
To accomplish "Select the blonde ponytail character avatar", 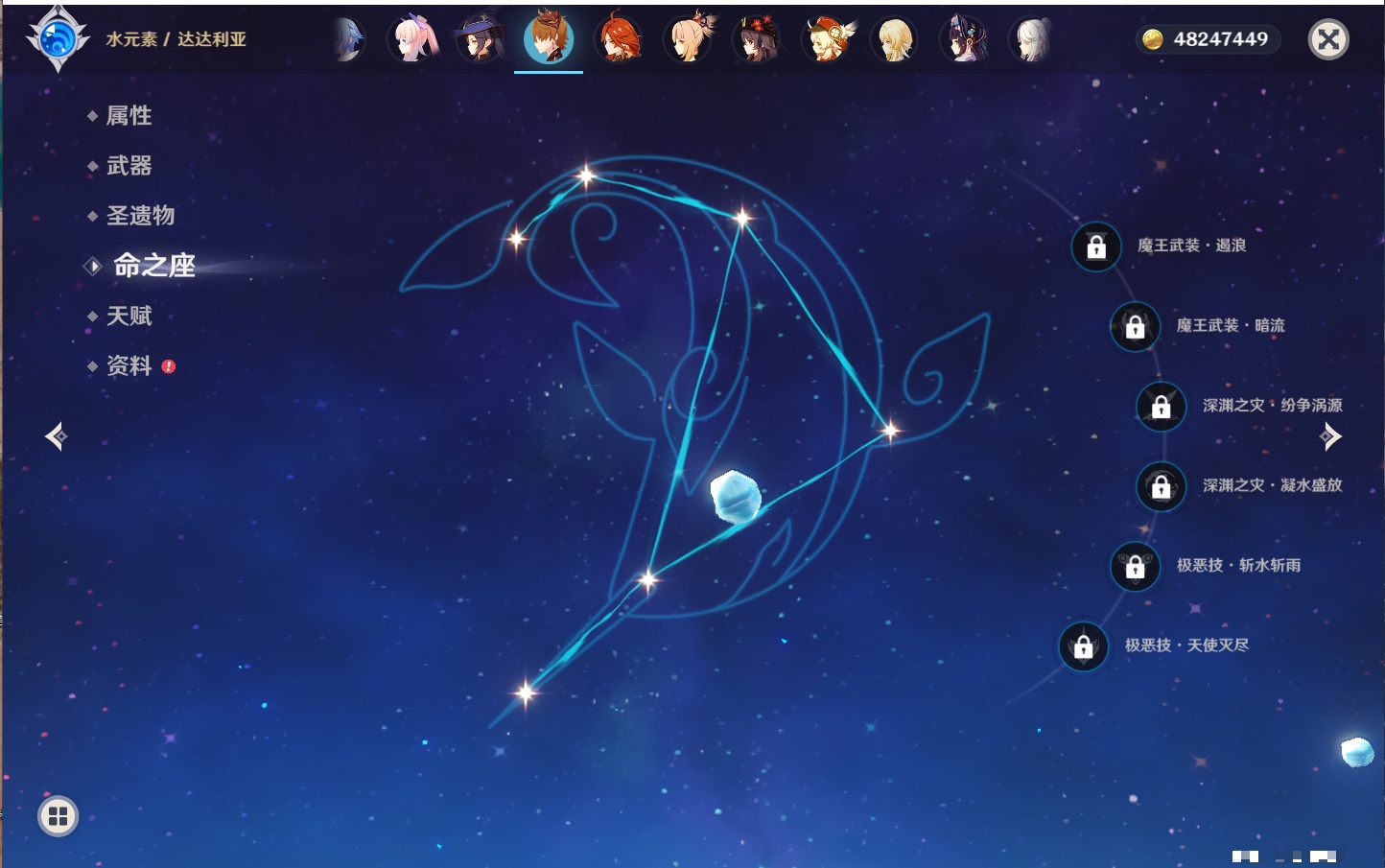I will pos(689,39).
